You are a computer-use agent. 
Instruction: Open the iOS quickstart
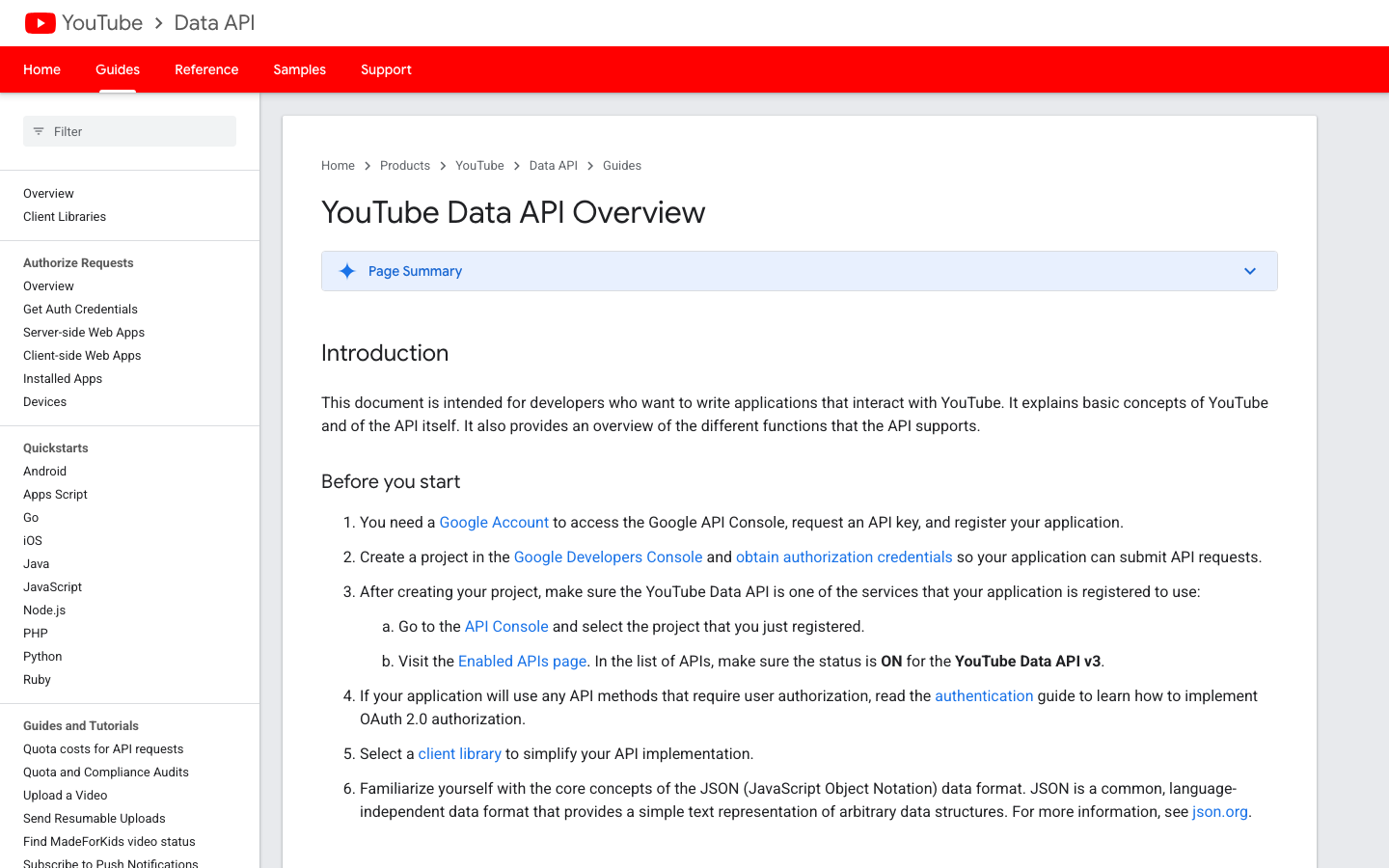click(33, 541)
